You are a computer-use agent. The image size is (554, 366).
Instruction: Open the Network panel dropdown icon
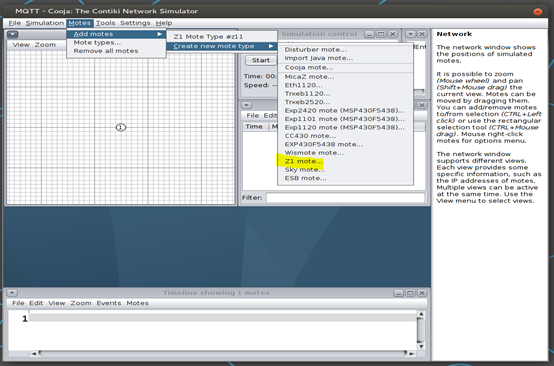click(x=12, y=34)
